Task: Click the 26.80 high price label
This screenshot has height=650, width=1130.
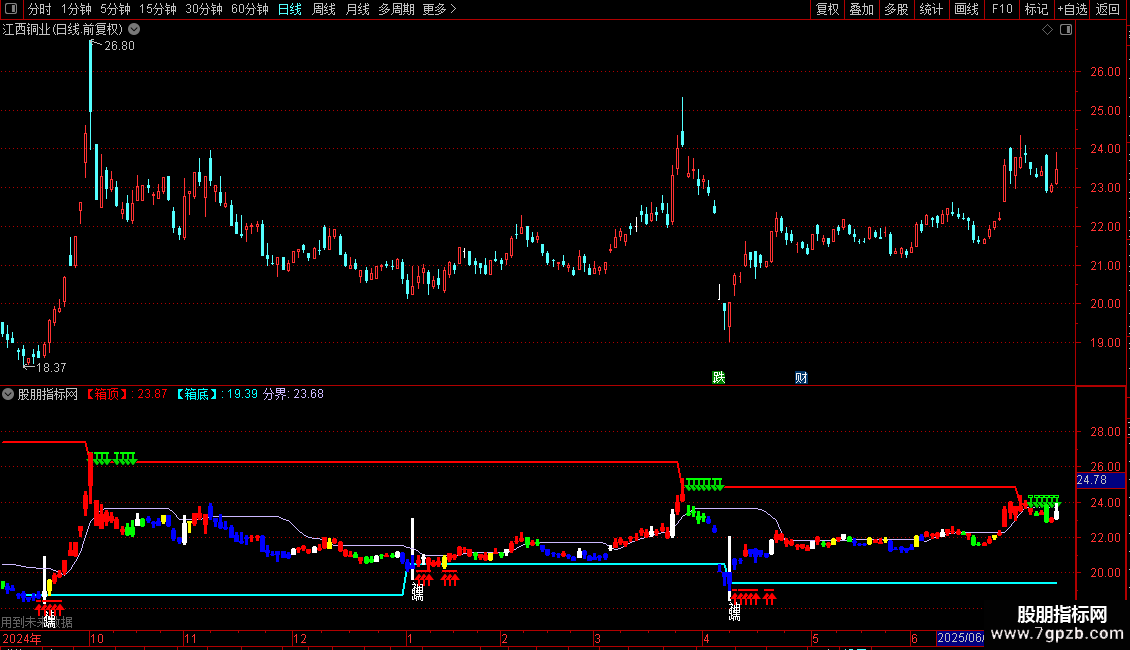Action: (x=119, y=46)
